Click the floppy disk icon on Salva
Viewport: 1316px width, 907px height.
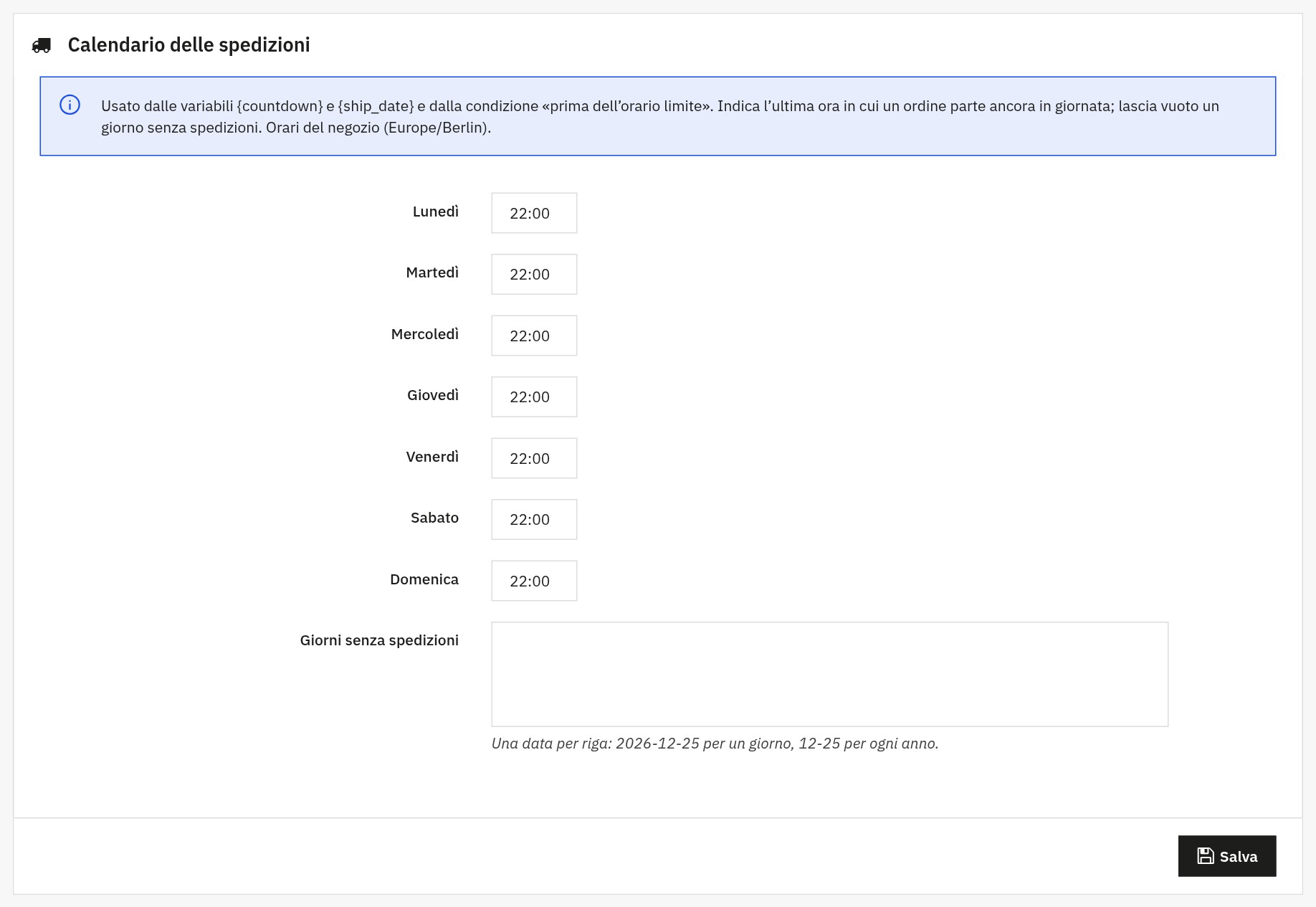[x=1206, y=856]
